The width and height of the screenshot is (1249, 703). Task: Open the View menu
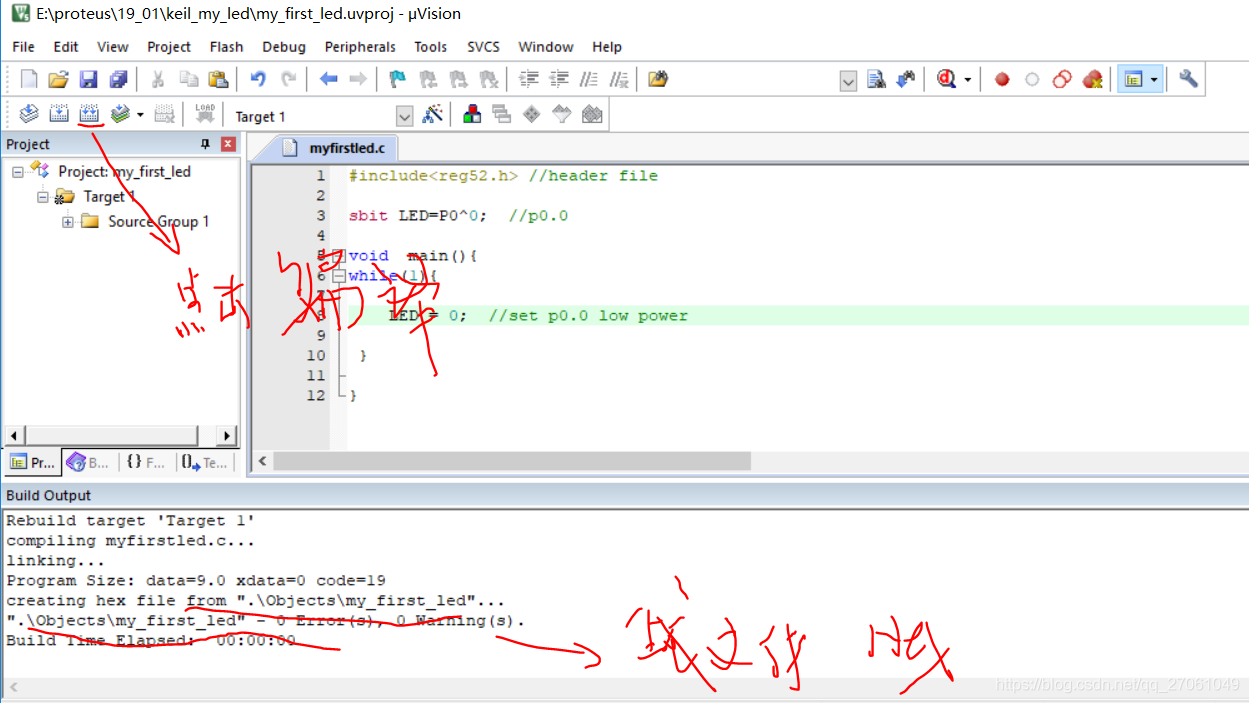coord(113,47)
